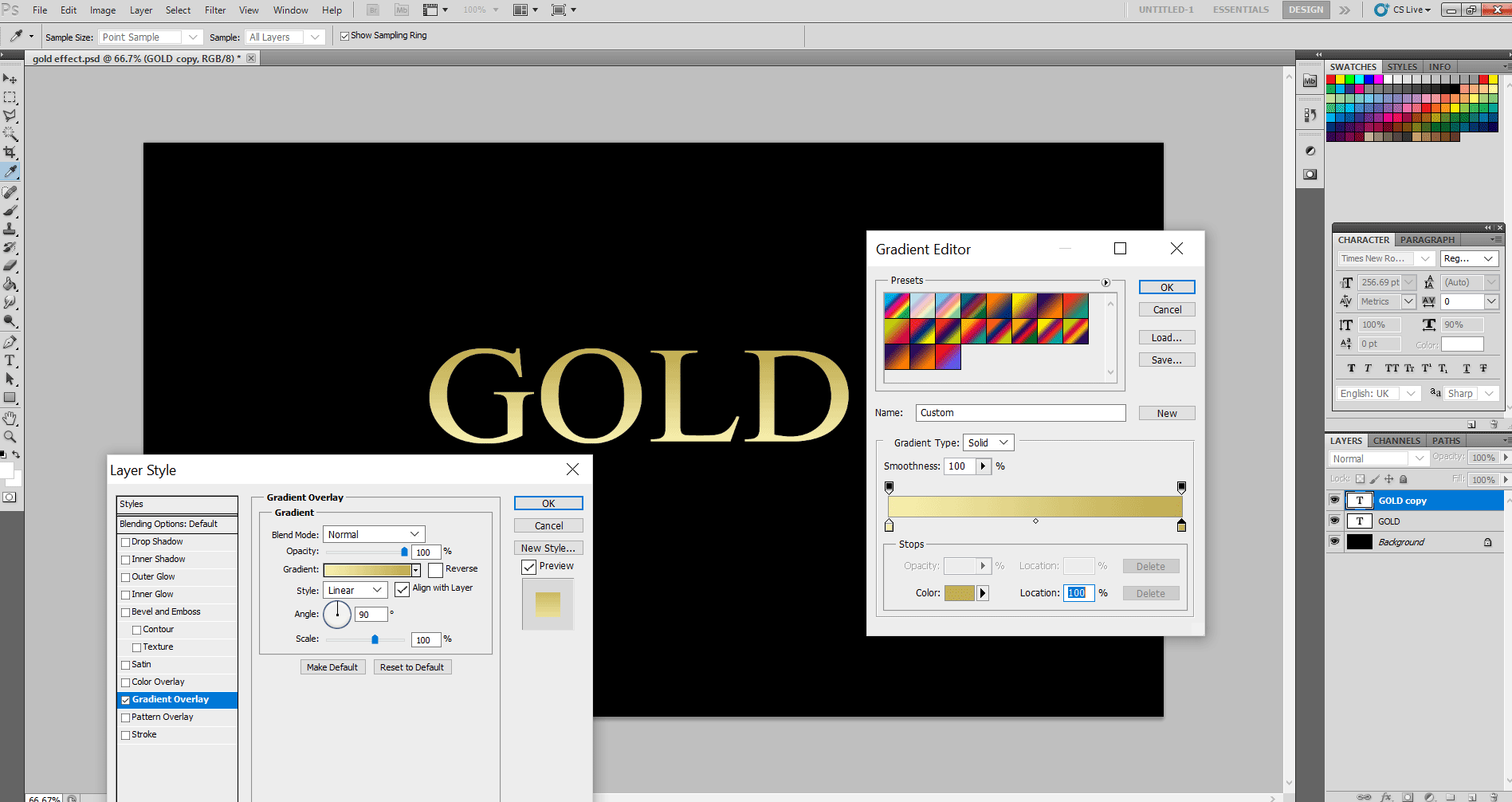The image size is (1512, 802).
Task: Open Add layer style menu in Layers panel
Action: click(x=1387, y=796)
